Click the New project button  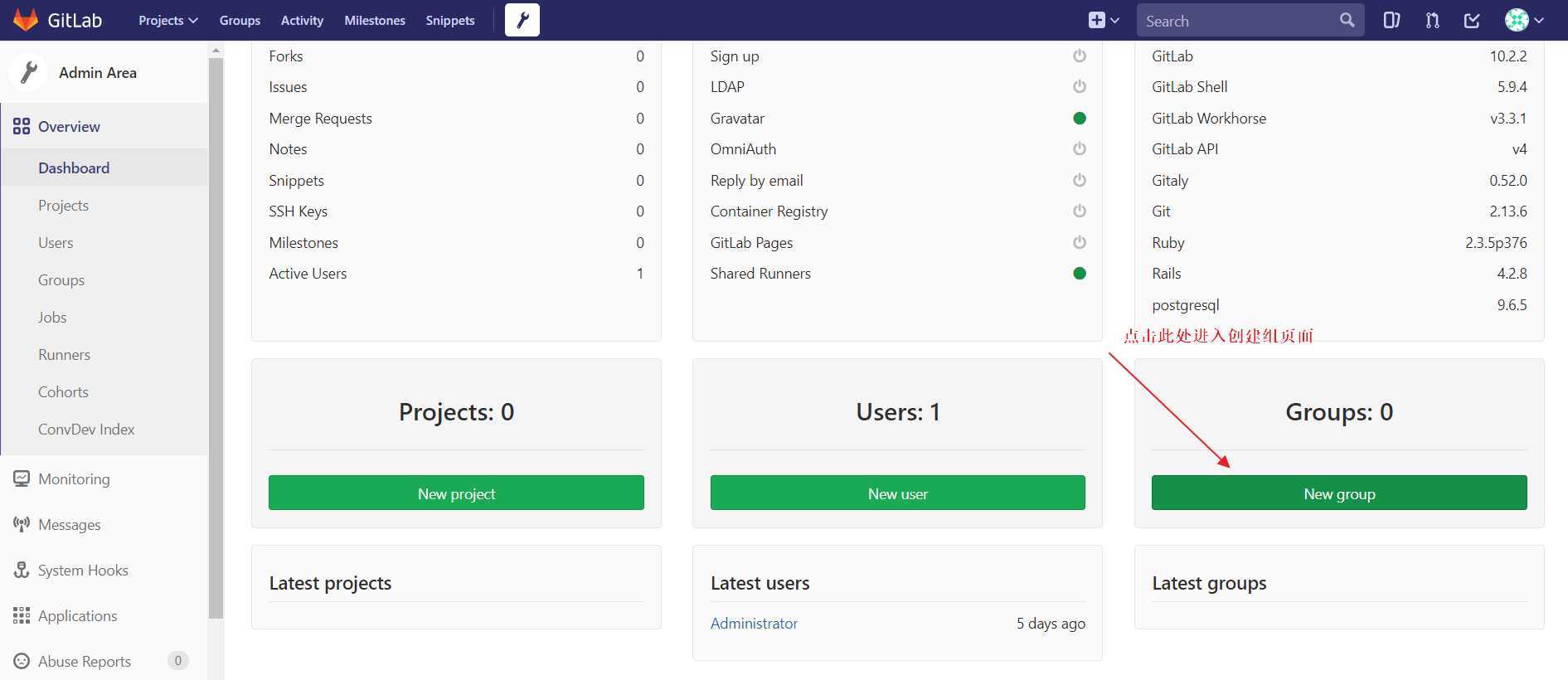pyautogui.click(x=456, y=493)
